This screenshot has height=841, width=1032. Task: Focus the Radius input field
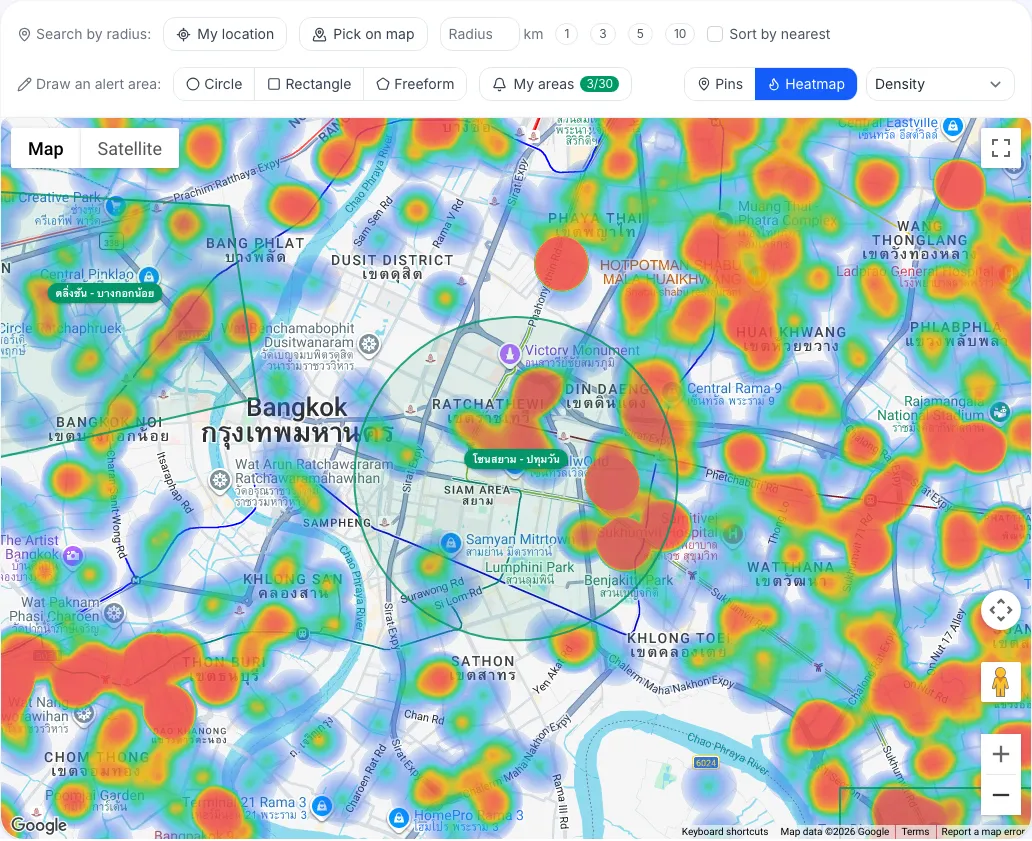click(x=479, y=34)
